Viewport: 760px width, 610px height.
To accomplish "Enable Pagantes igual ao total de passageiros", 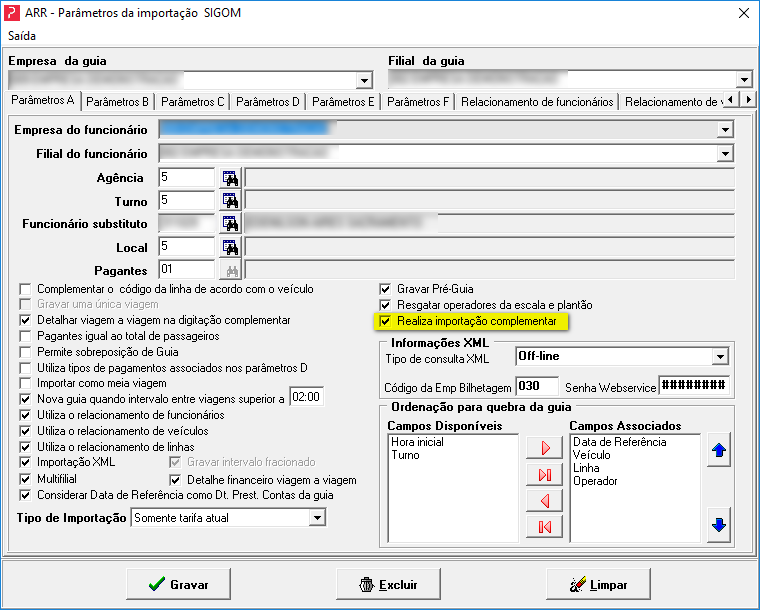I will click(x=25, y=336).
